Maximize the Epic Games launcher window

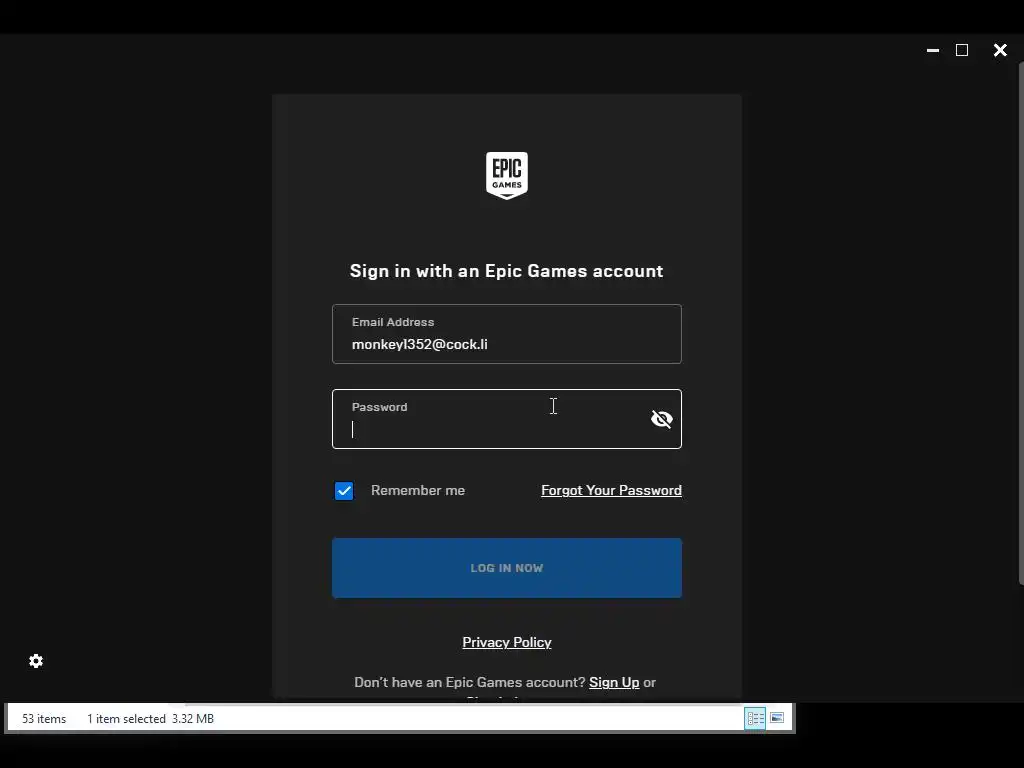point(962,50)
